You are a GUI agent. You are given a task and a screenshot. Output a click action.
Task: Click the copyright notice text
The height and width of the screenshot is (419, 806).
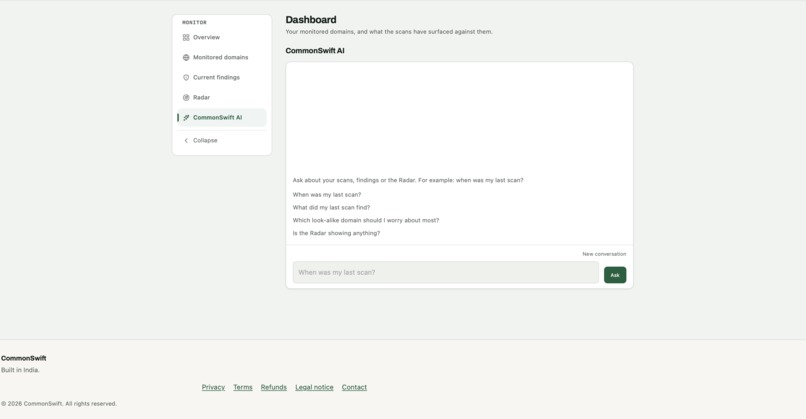59,404
